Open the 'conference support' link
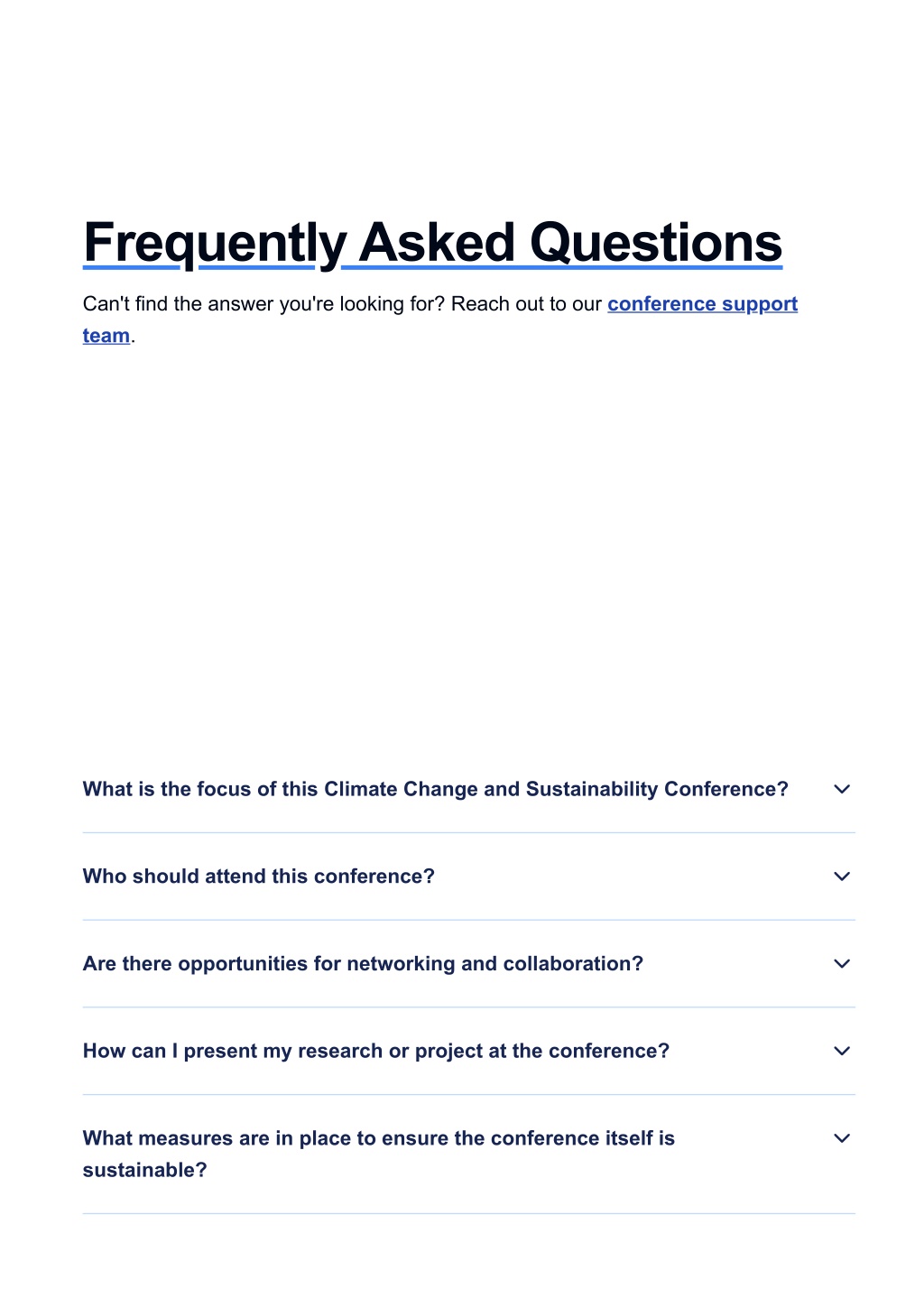 point(703,304)
